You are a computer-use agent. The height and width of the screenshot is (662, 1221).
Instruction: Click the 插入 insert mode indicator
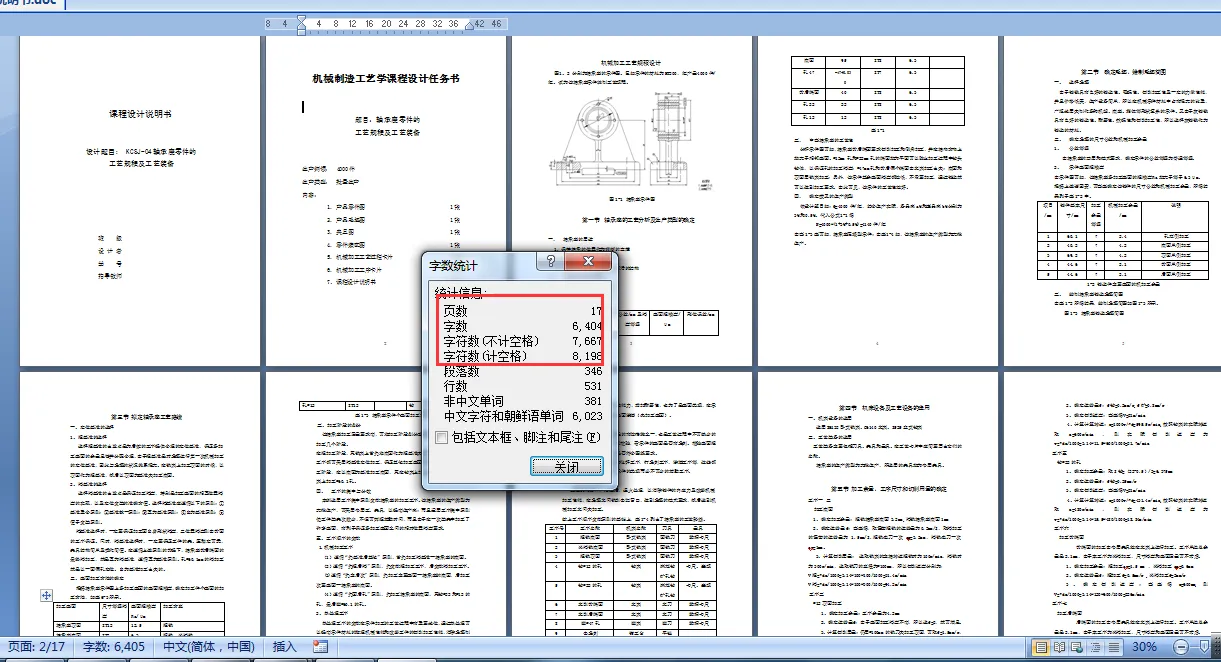tap(285, 647)
